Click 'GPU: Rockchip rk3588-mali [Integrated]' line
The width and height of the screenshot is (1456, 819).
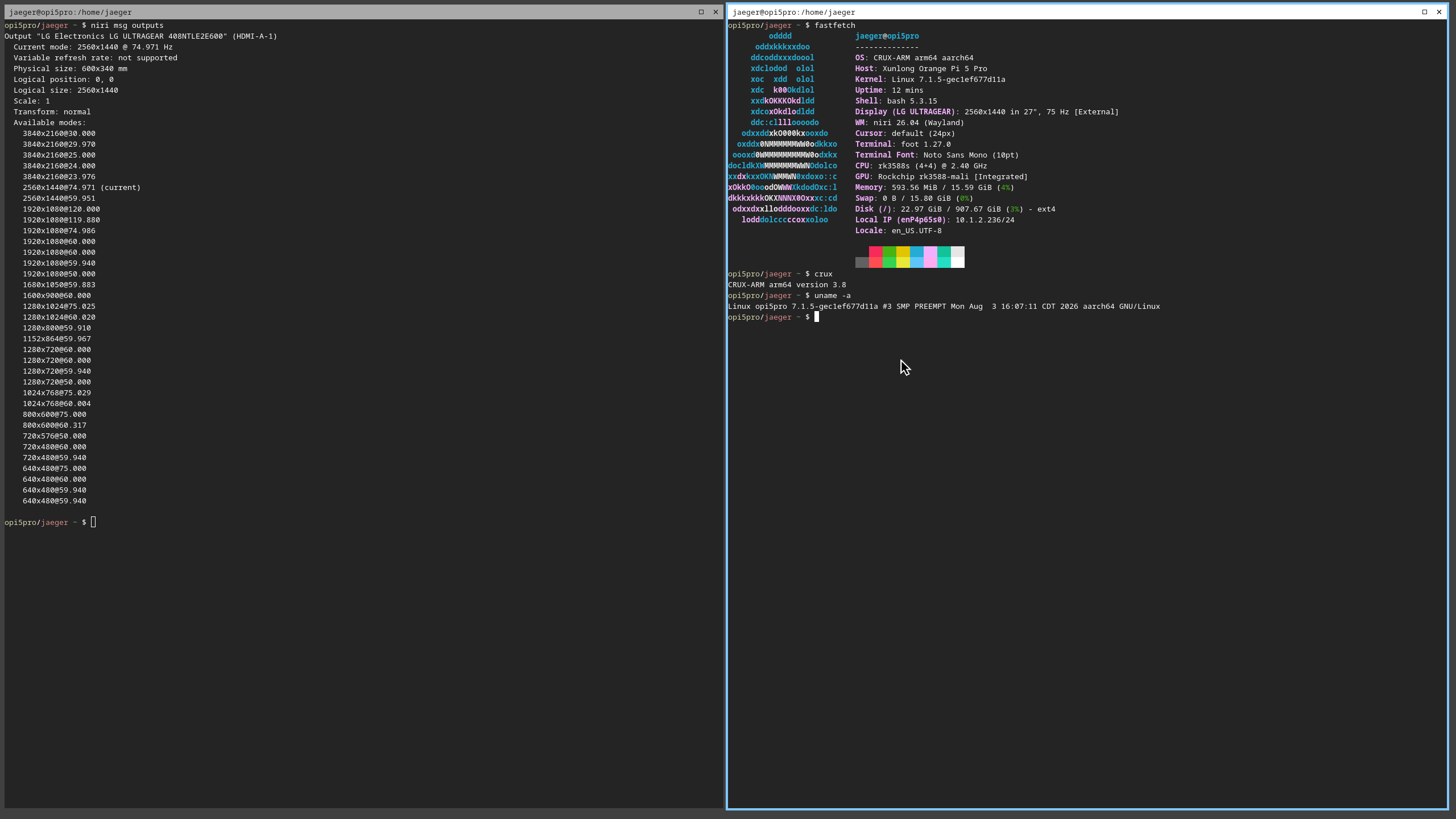(x=942, y=177)
